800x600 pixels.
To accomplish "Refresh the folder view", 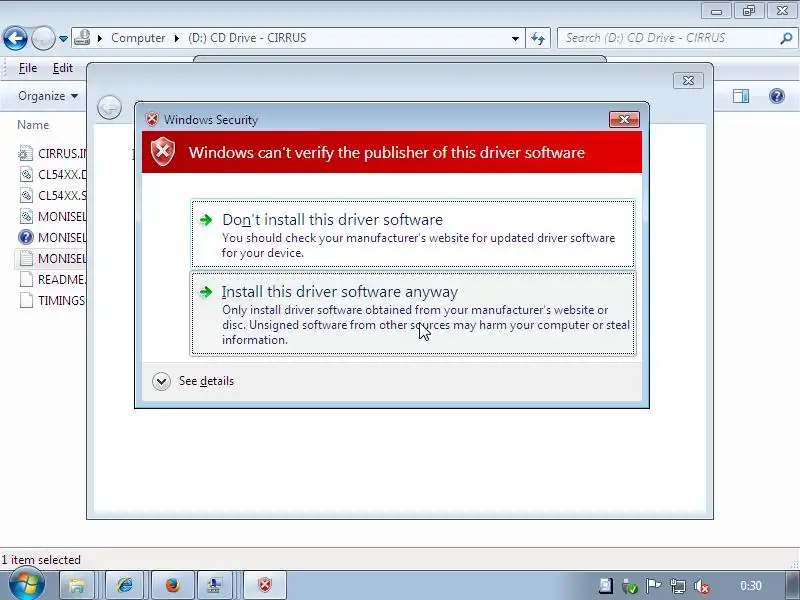I will tap(538, 38).
